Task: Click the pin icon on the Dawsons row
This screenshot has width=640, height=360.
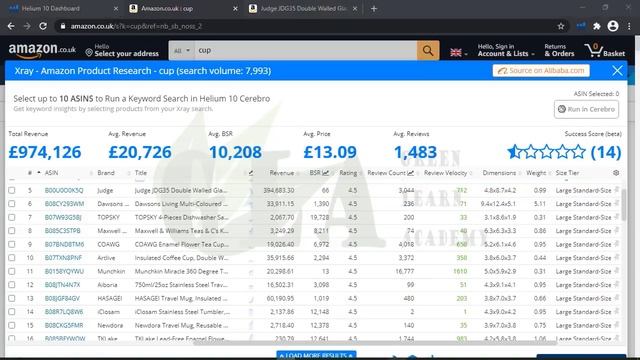Action: pyautogui.click(x=617, y=203)
